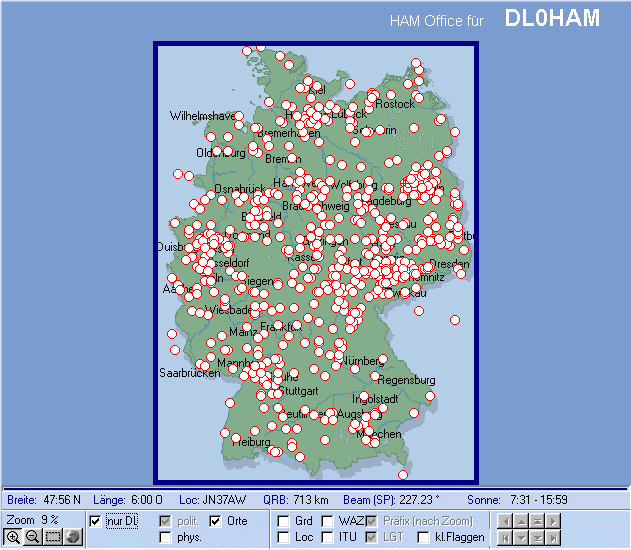
Task: Click the Breite value '47:56 N'
Action: [62, 500]
